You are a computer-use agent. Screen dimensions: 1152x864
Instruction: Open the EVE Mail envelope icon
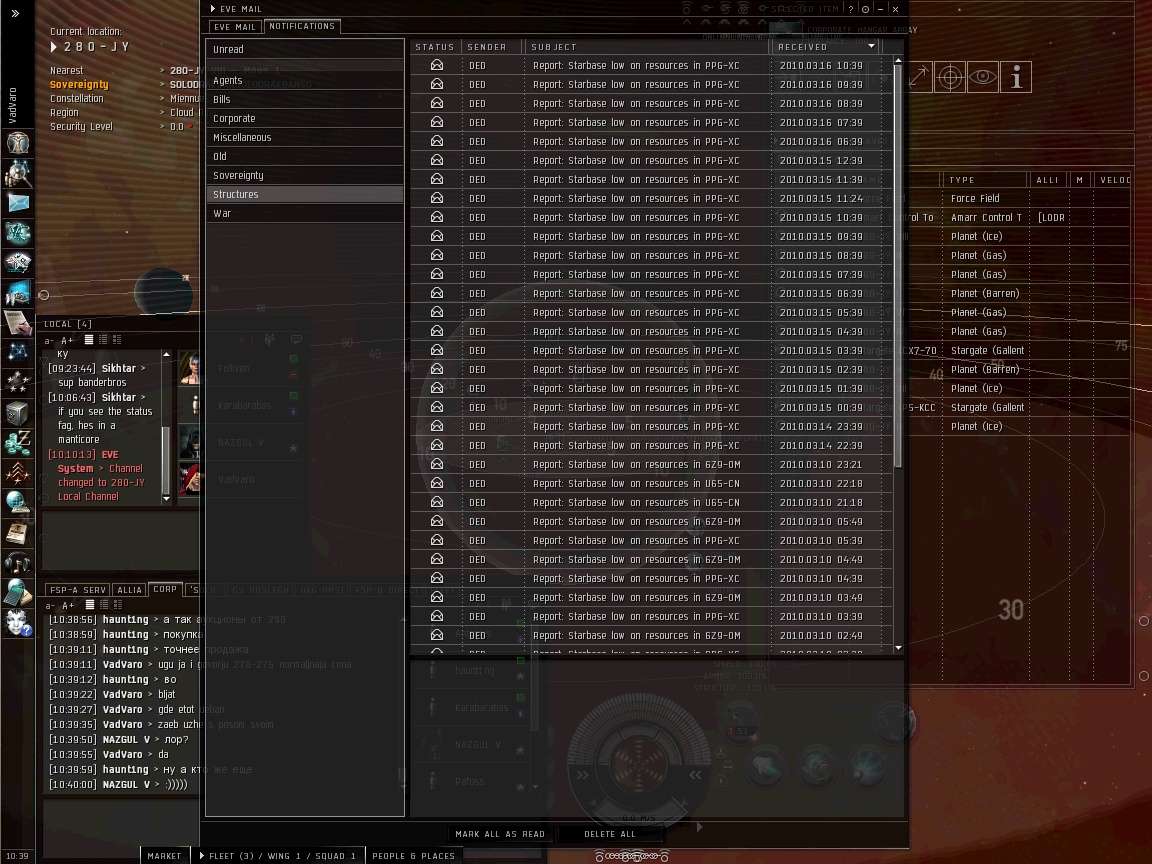point(18,203)
